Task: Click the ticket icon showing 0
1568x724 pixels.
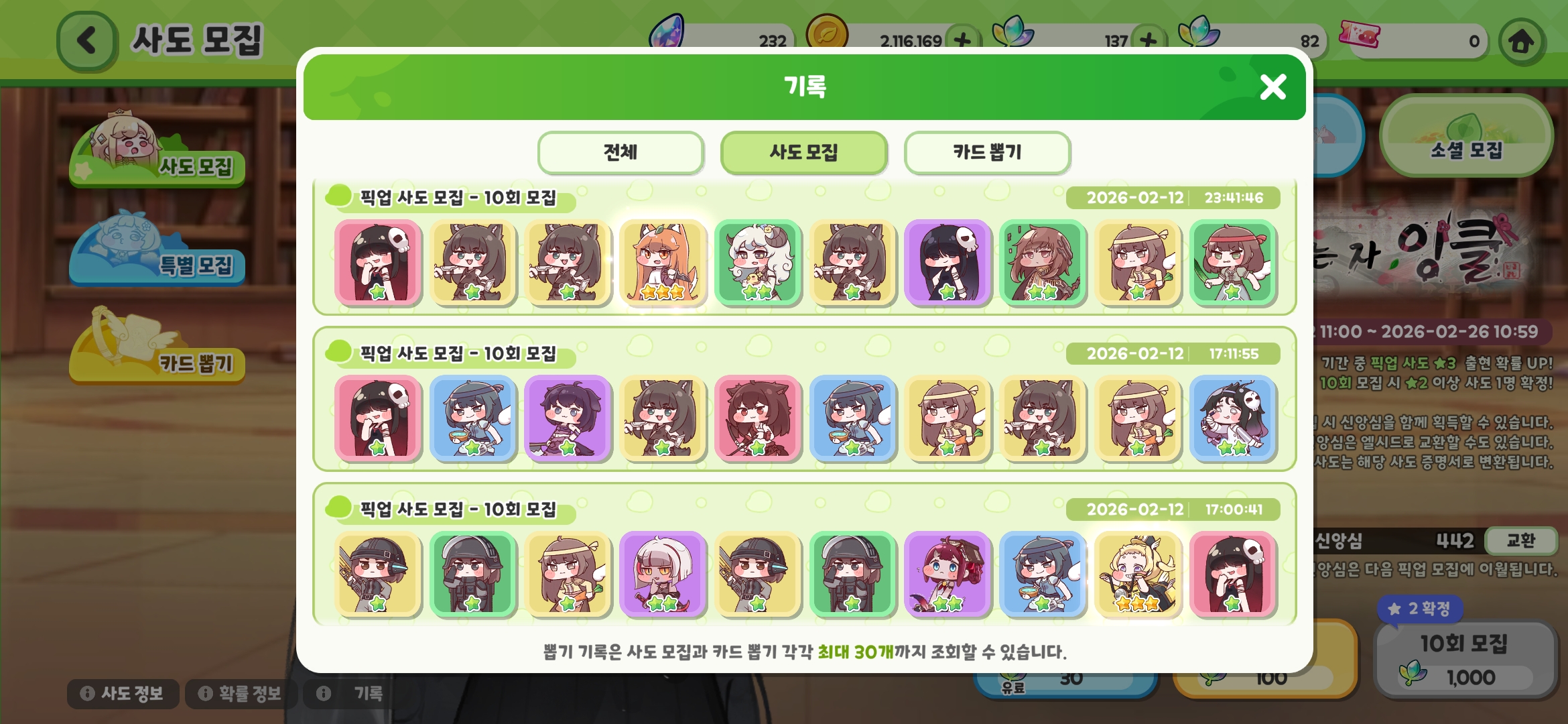Action: [x=1359, y=34]
